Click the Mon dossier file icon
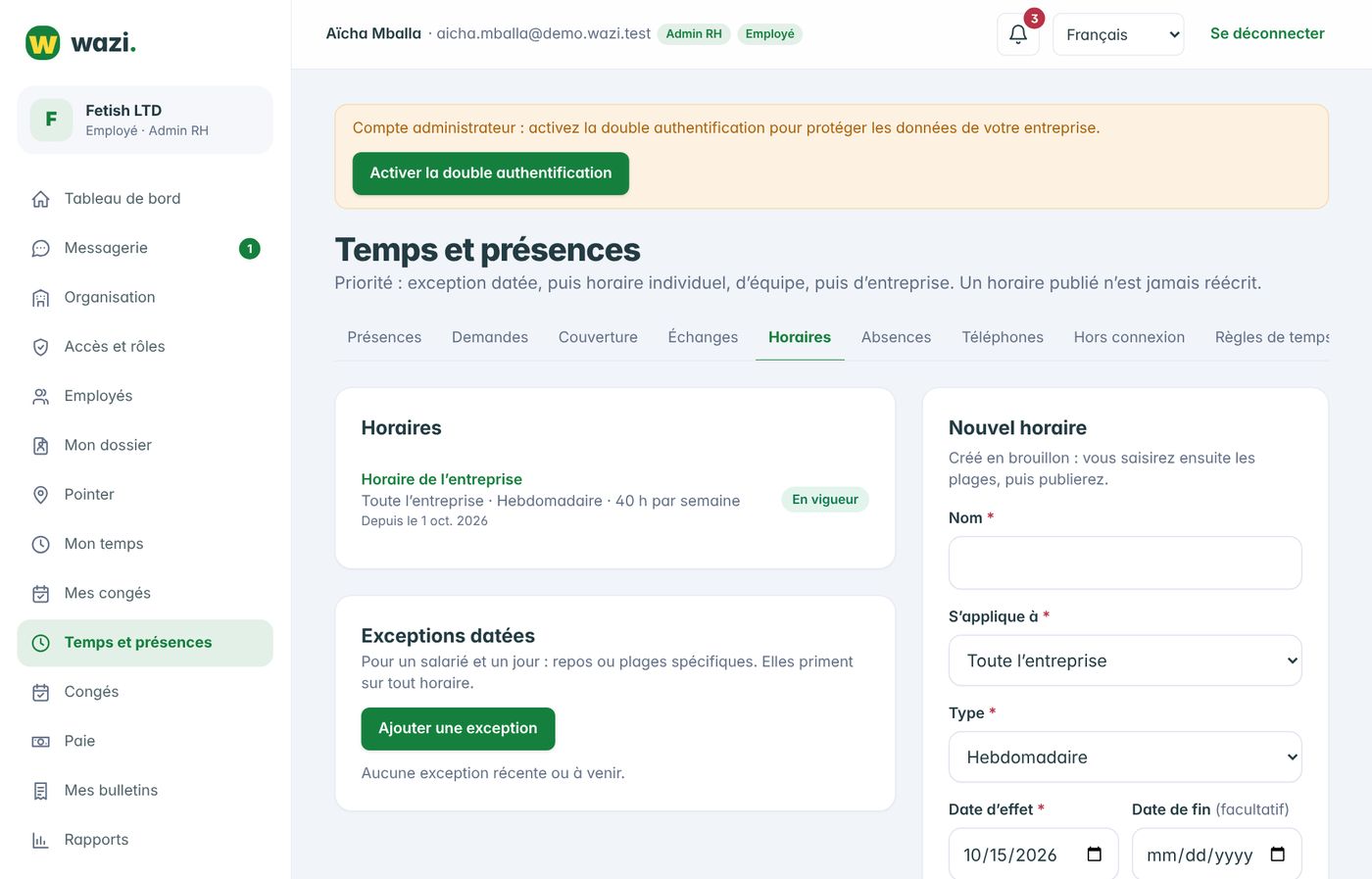This screenshot has height=879, width=1372. click(40, 446)
